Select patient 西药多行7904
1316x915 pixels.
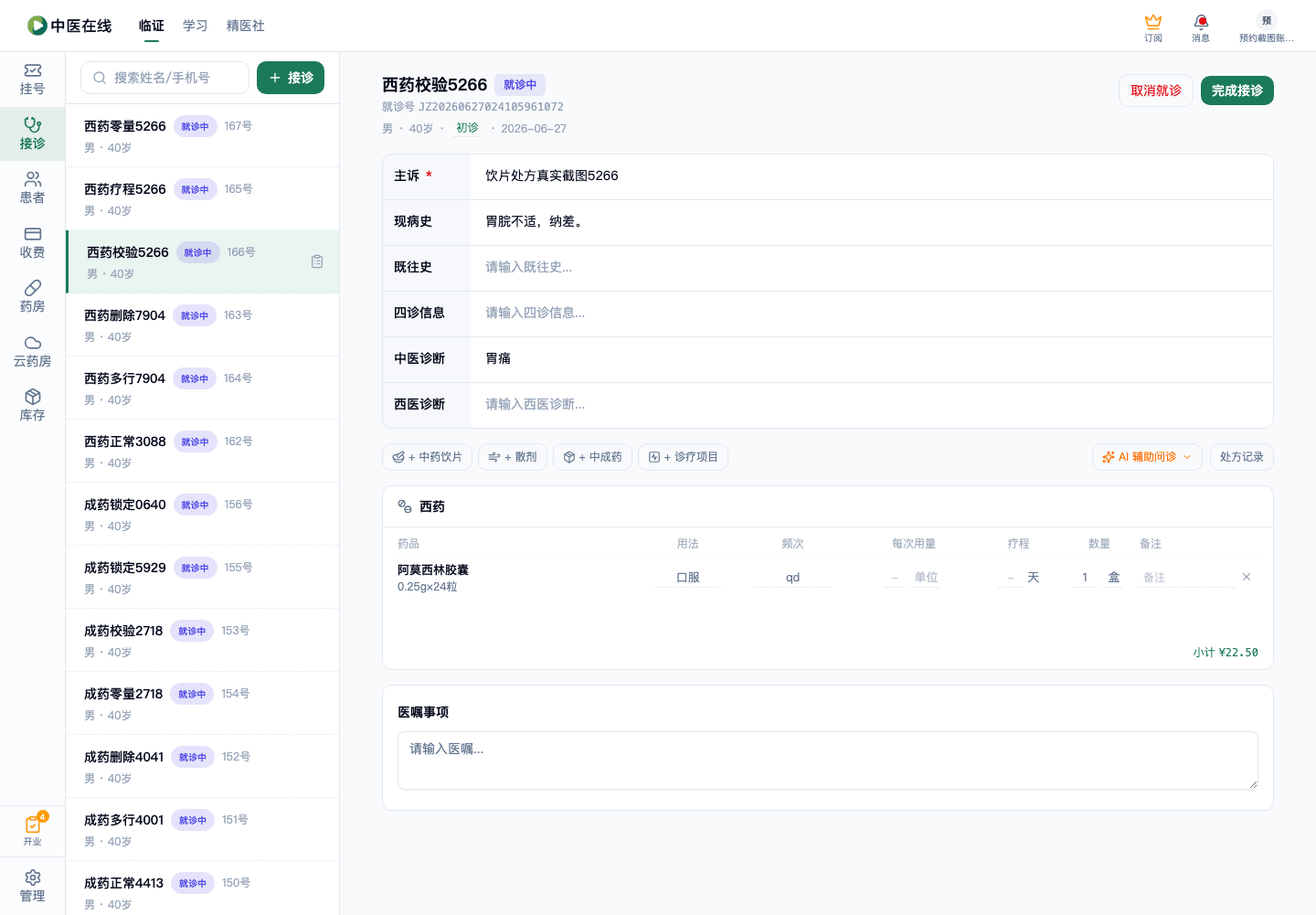click(202, 388)
